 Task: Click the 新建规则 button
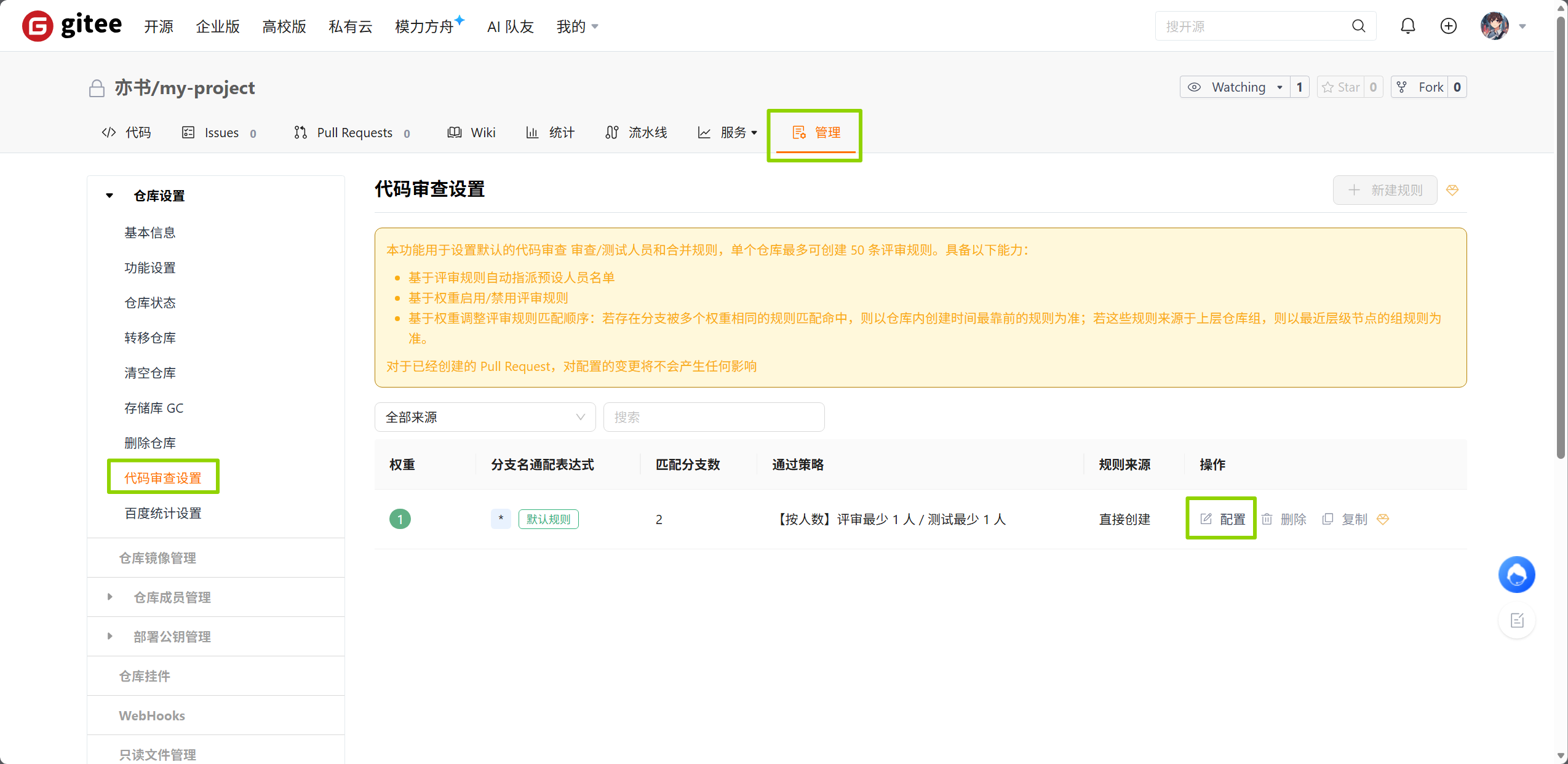pos(1384,189)
